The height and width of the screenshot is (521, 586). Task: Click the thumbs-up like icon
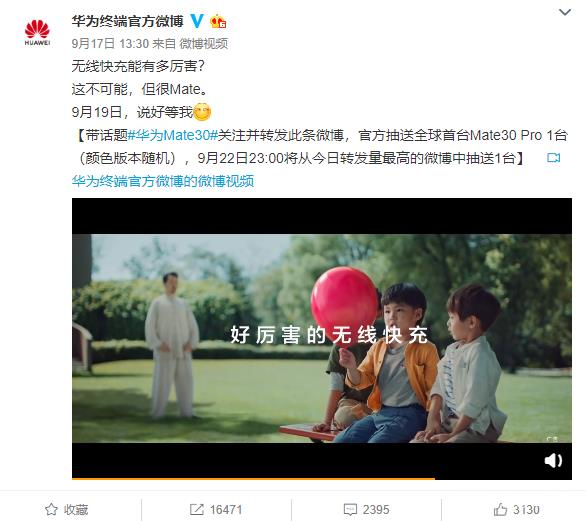coord(500,509)
